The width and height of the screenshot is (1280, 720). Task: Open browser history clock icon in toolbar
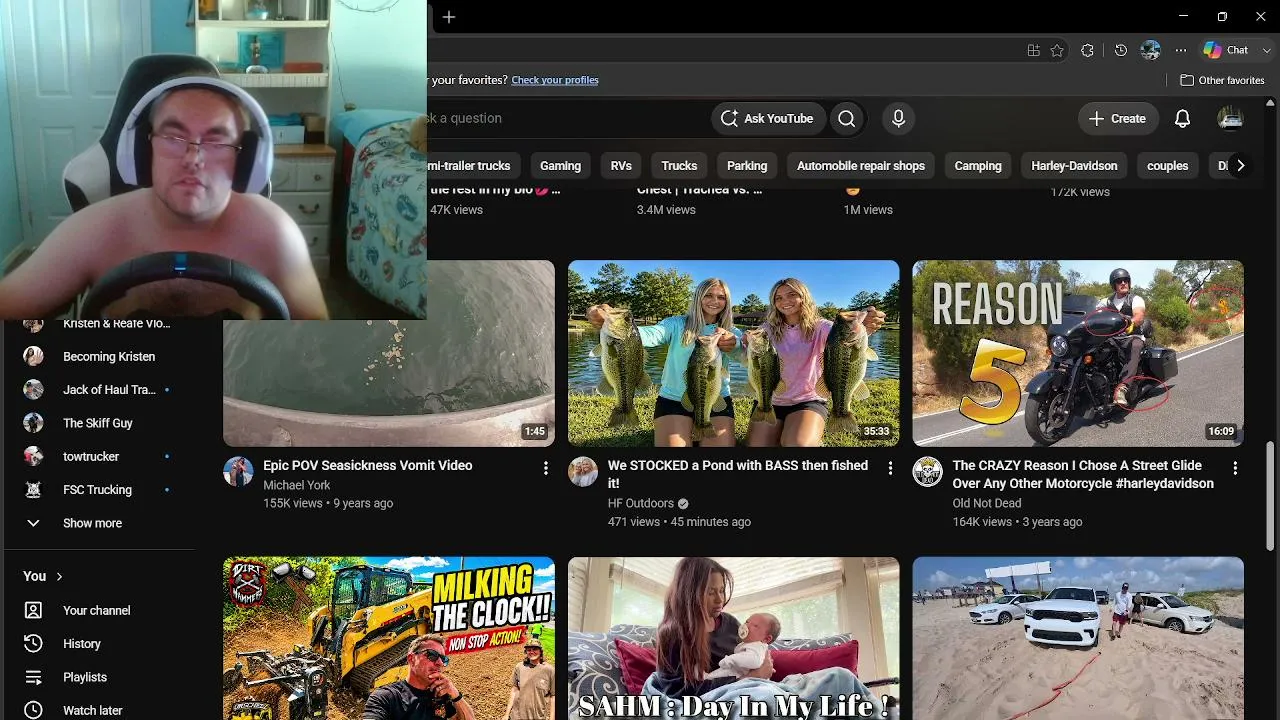(x=1121, y=50)
